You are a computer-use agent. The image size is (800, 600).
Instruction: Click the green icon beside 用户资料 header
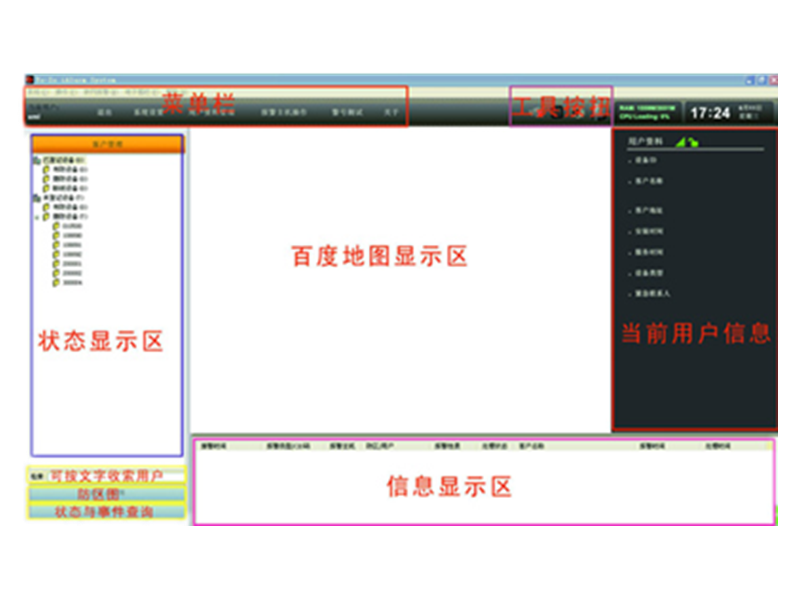point(687,142)
